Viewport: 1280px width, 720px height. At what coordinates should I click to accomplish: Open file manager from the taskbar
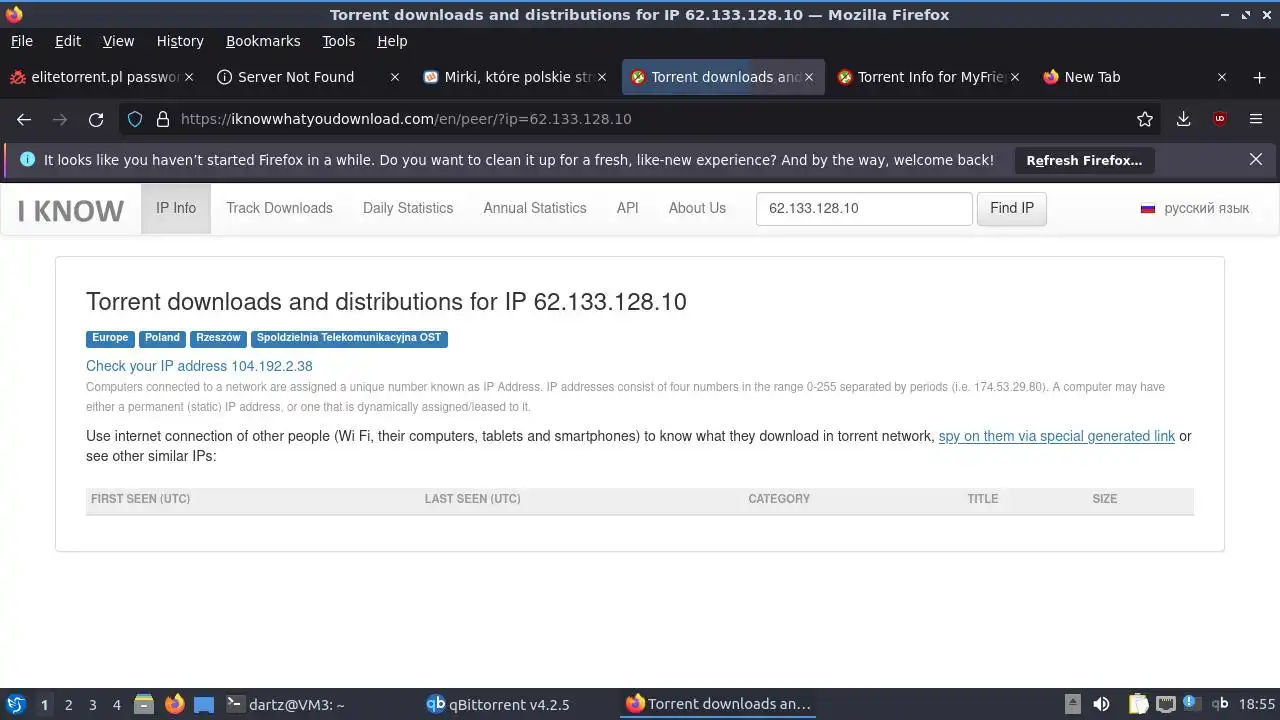(x=144, y=704)
